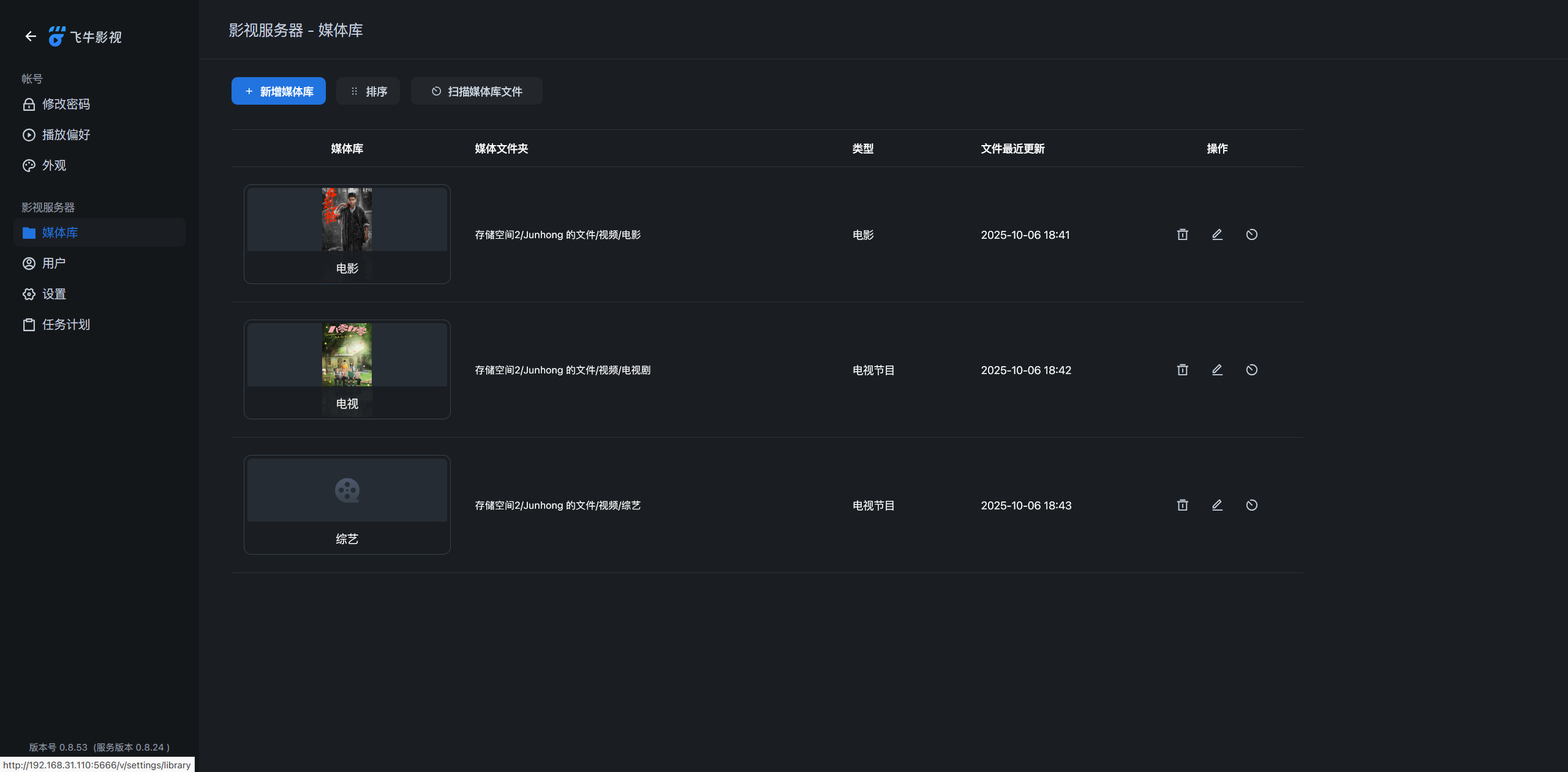The width and height of the screenshot is (1568, 772).
Task: Open 修改密码 in the sidebar
Action: point(66,104)
